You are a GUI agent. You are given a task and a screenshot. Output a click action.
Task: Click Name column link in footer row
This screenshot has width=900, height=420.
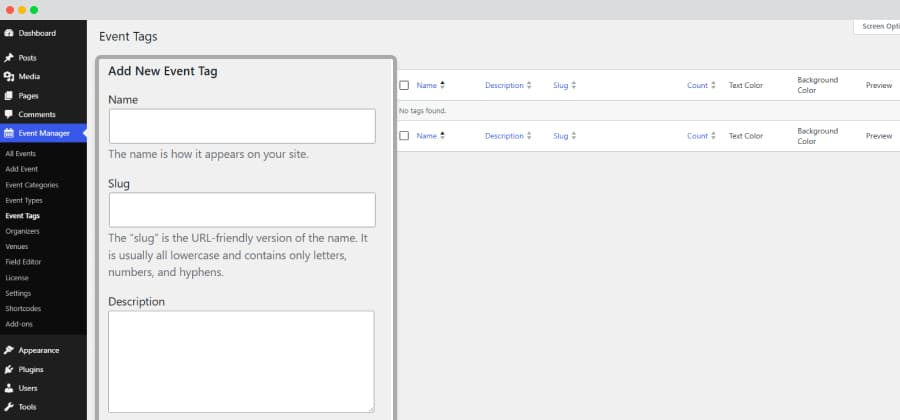[x=426, y=136]
